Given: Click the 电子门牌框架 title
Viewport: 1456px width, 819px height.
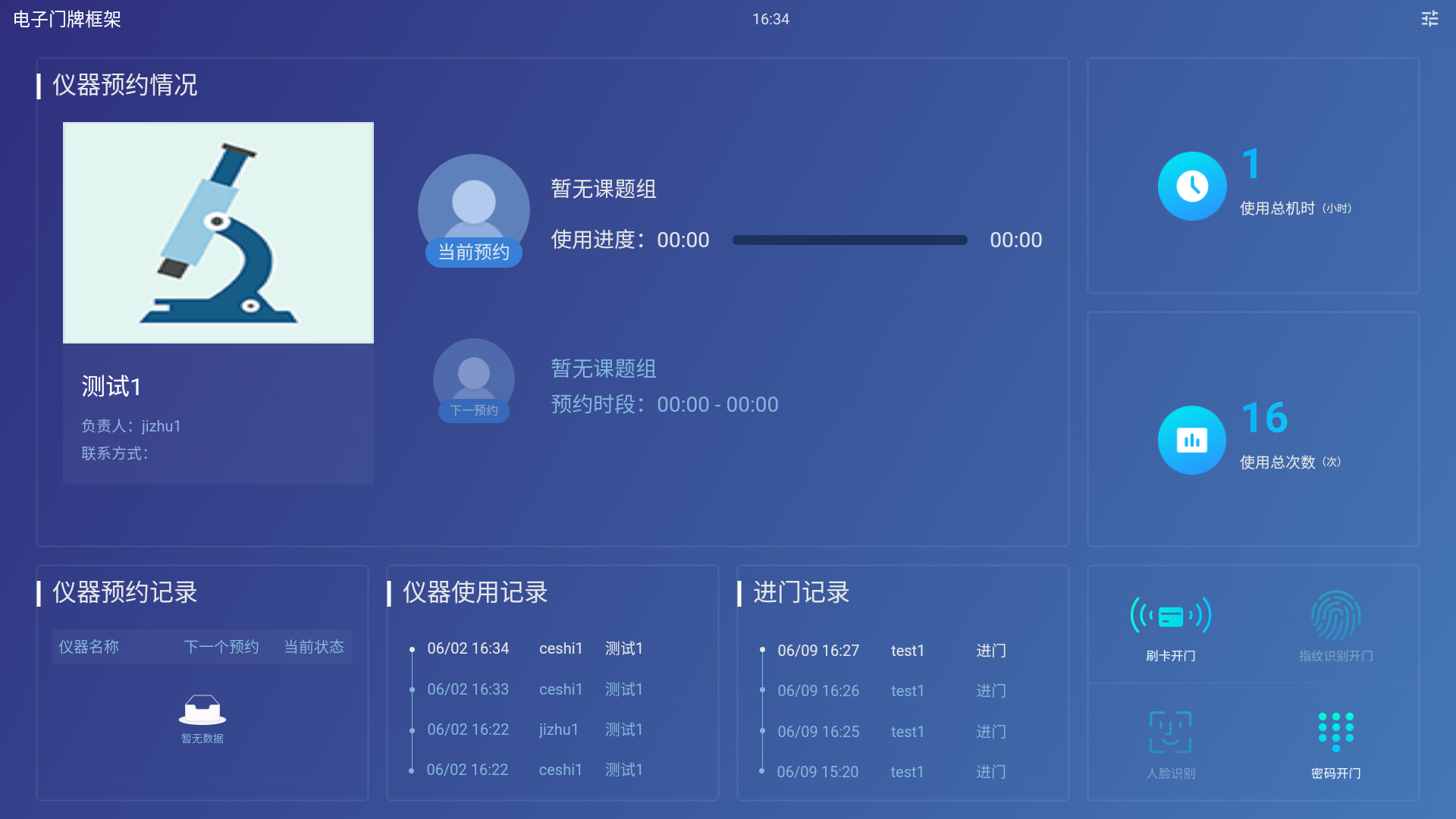Looking at the screenshot, I should [x=67, y=19].
